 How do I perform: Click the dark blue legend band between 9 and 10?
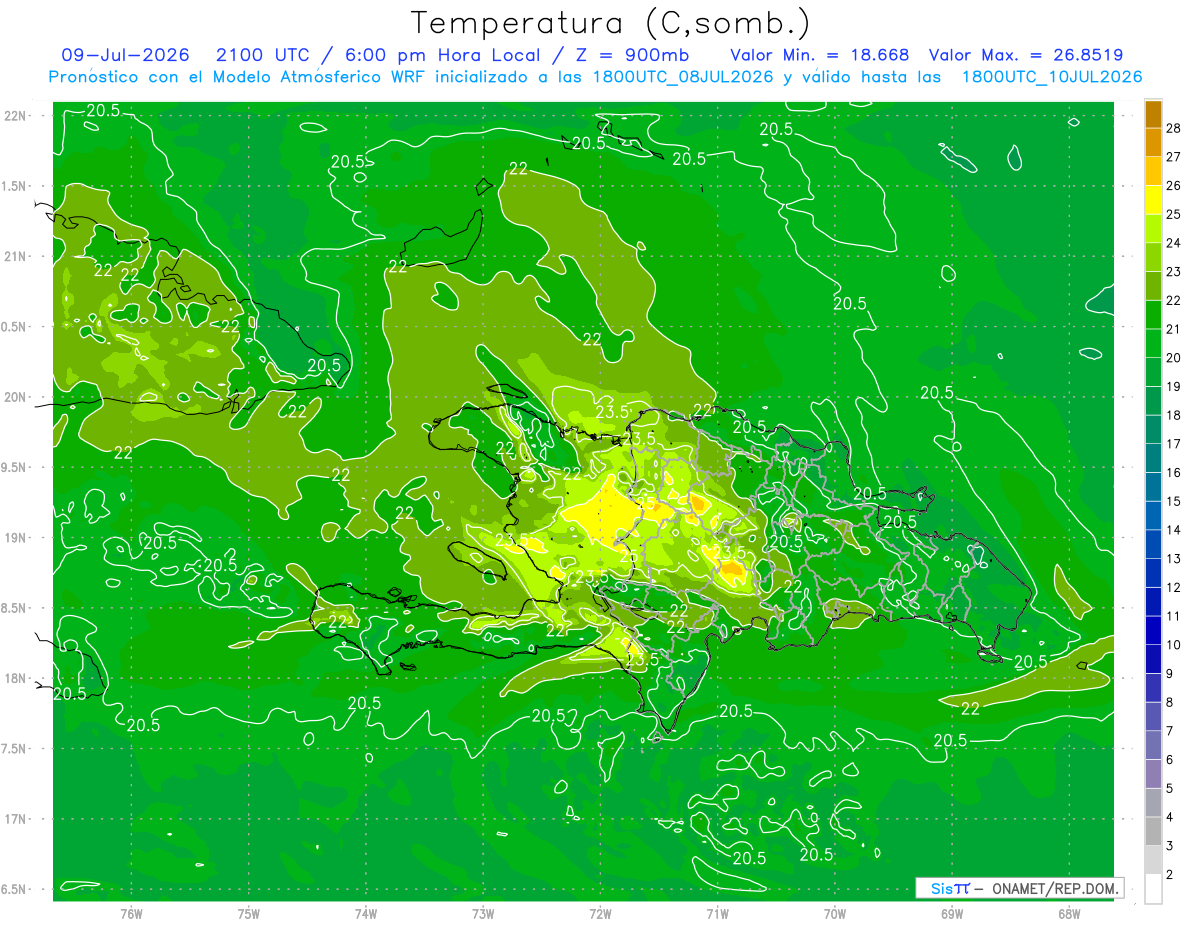pyautogui.click(x=1153, y=660)
